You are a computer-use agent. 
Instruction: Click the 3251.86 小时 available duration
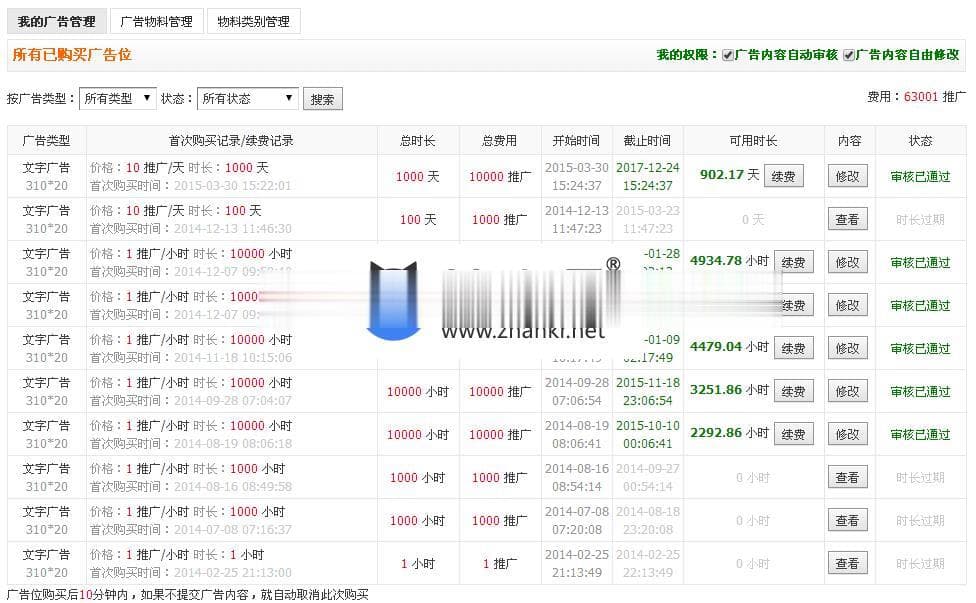730,390
